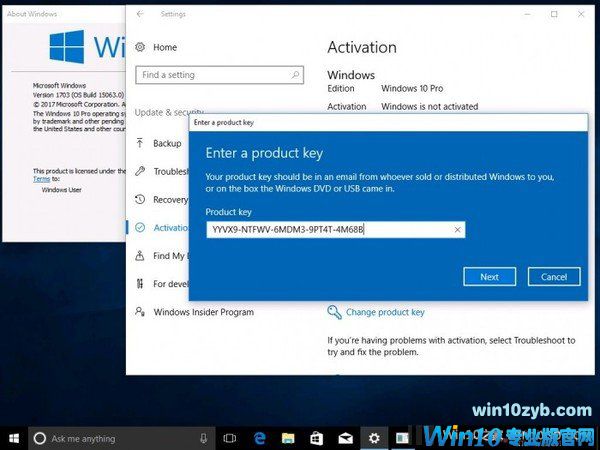Click Version 1703 text in About Windows
Image resolution: width=600 pixels, height=450 pixels.
78,95
